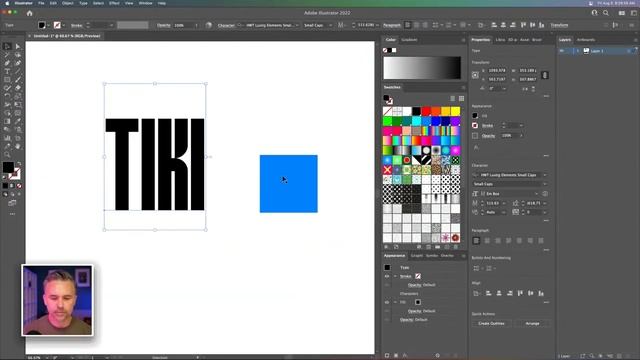Image resolution: width=640 pixels, height=360 pixels.
Task: Open the Effect menu
Action: pos(114,3)
